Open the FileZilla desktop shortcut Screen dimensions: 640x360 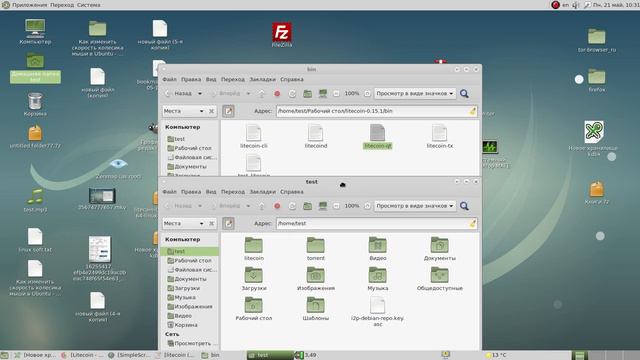282,35
